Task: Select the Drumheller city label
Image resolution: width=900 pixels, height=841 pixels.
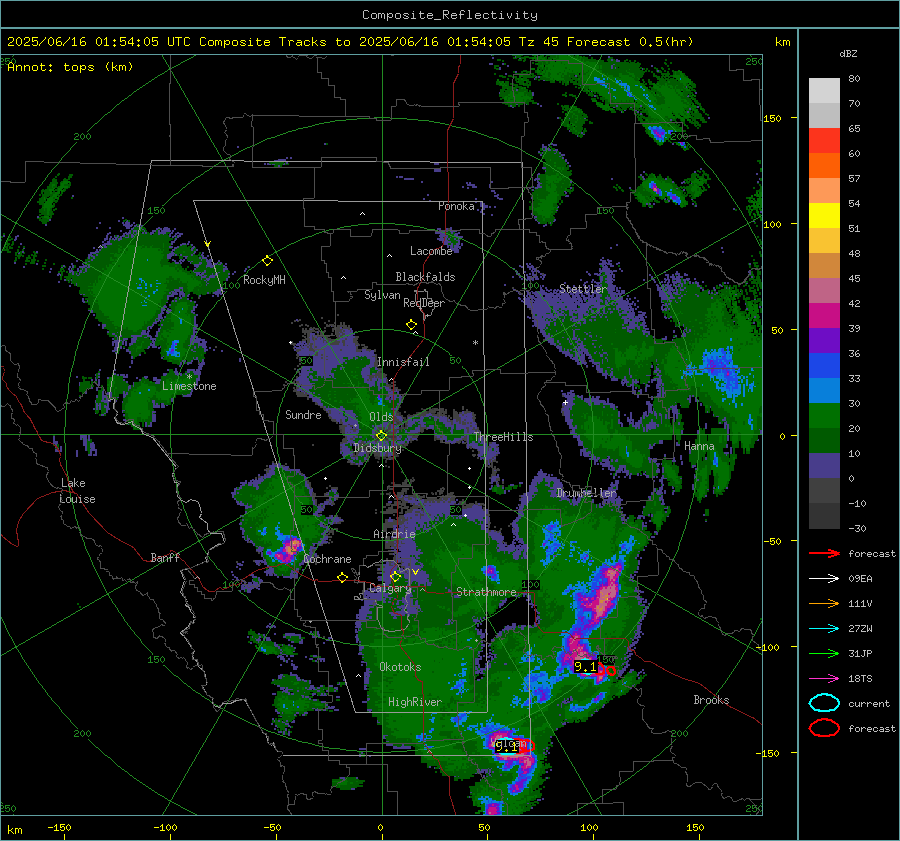Action: (586, 493)
